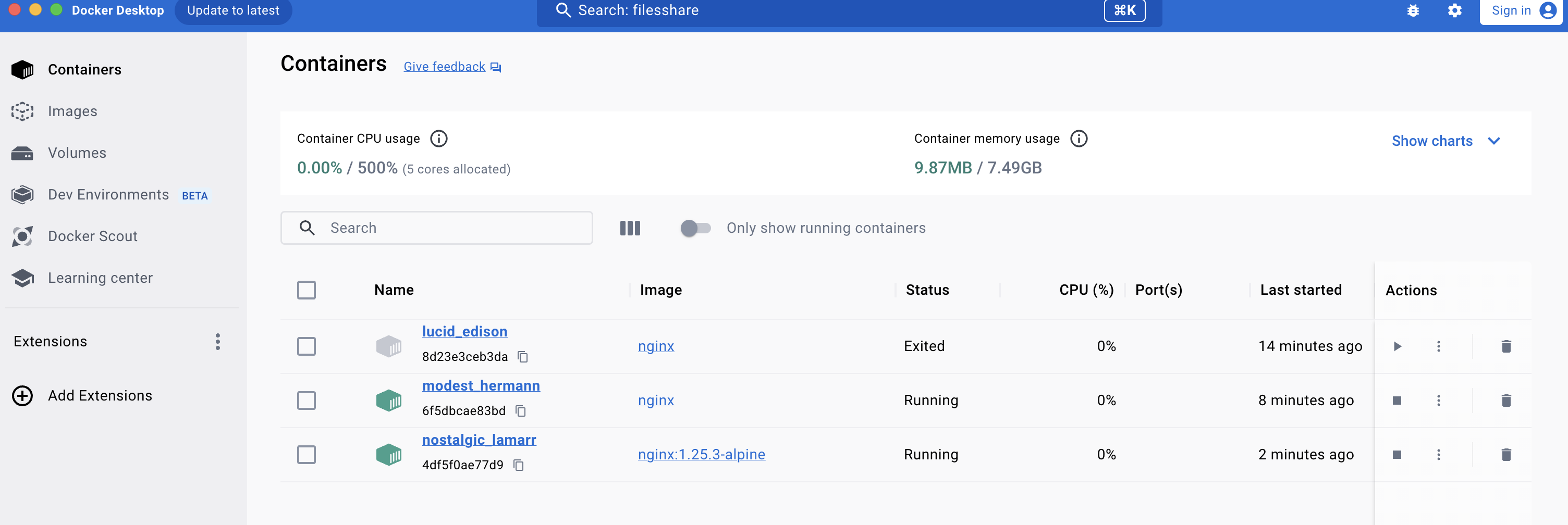Expand the Show charts chevron
The height and width of the screenshot is (525, 1568).
(x=1493, y=141)
